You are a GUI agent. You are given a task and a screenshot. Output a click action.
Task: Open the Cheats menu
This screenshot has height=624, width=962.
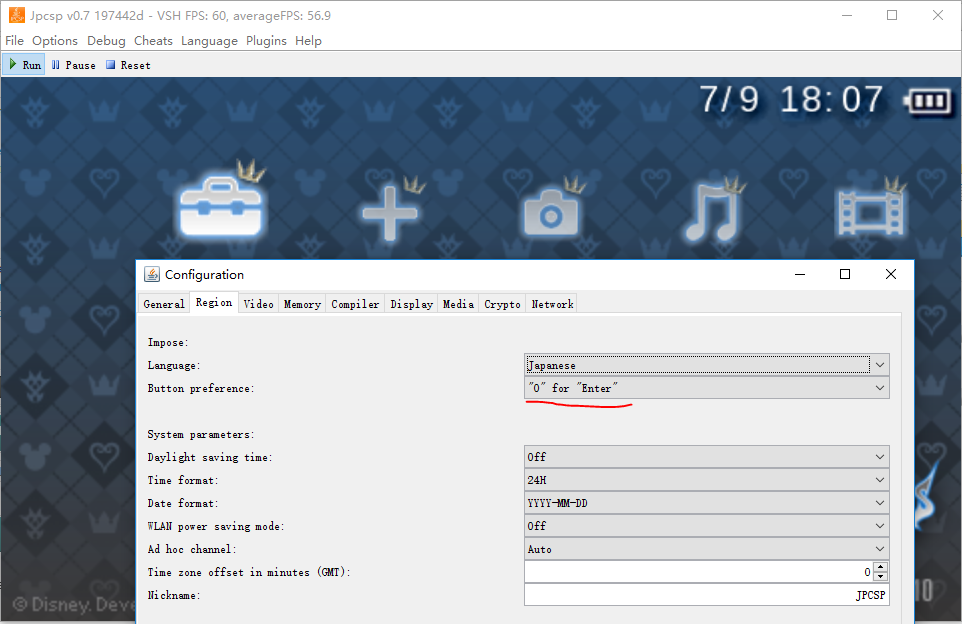(x=153, y=41)
